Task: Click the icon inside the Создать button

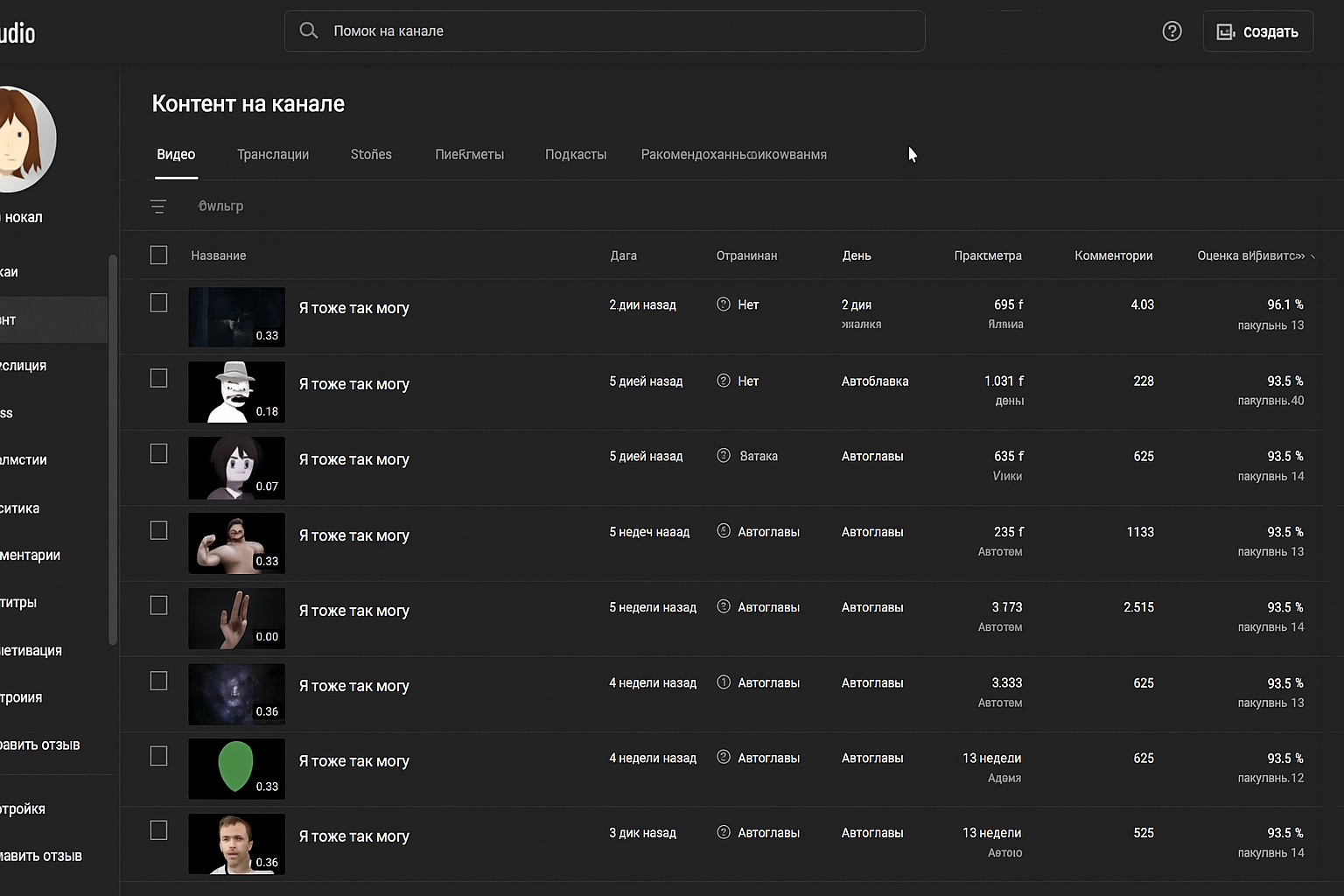Action: pyautogui.click(x=1226, y=32)
